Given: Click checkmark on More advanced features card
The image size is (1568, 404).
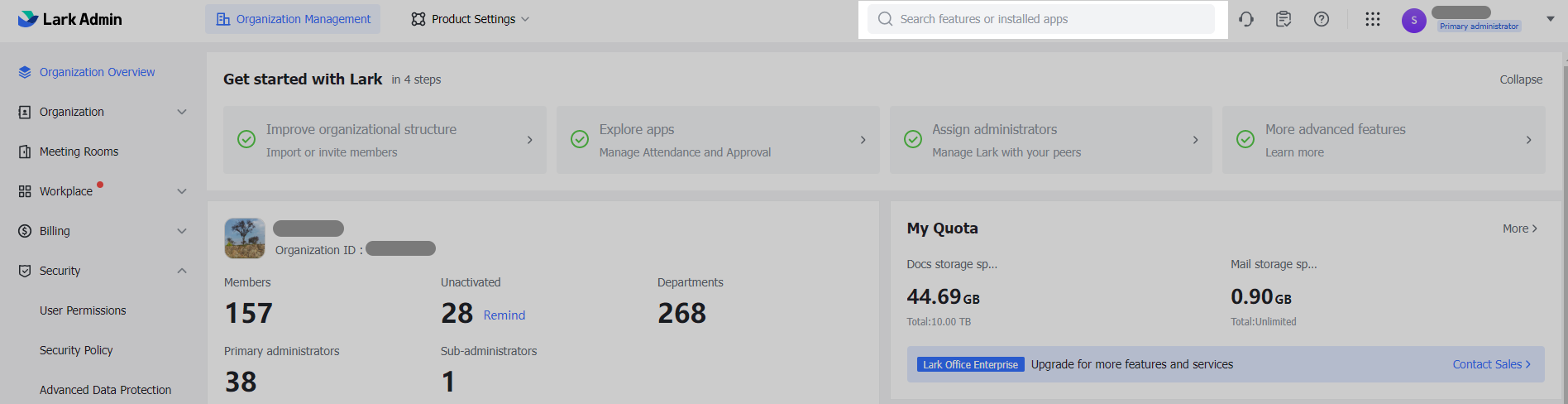Looking at the screenshot, I should pos(1245,139).
